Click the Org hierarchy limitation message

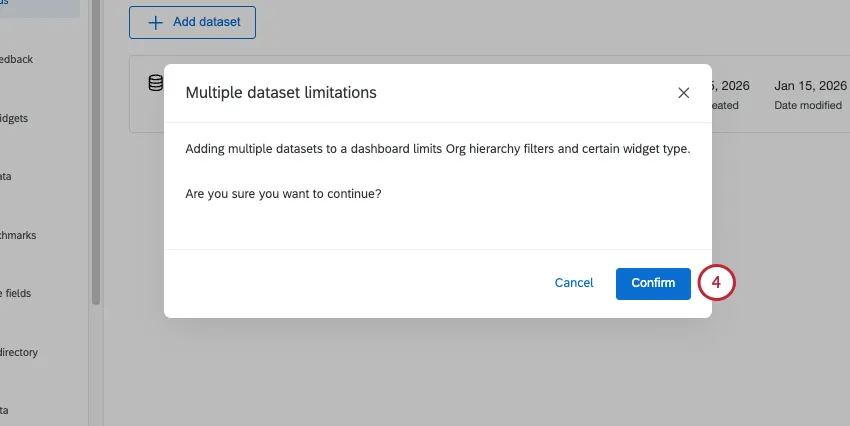437,150
